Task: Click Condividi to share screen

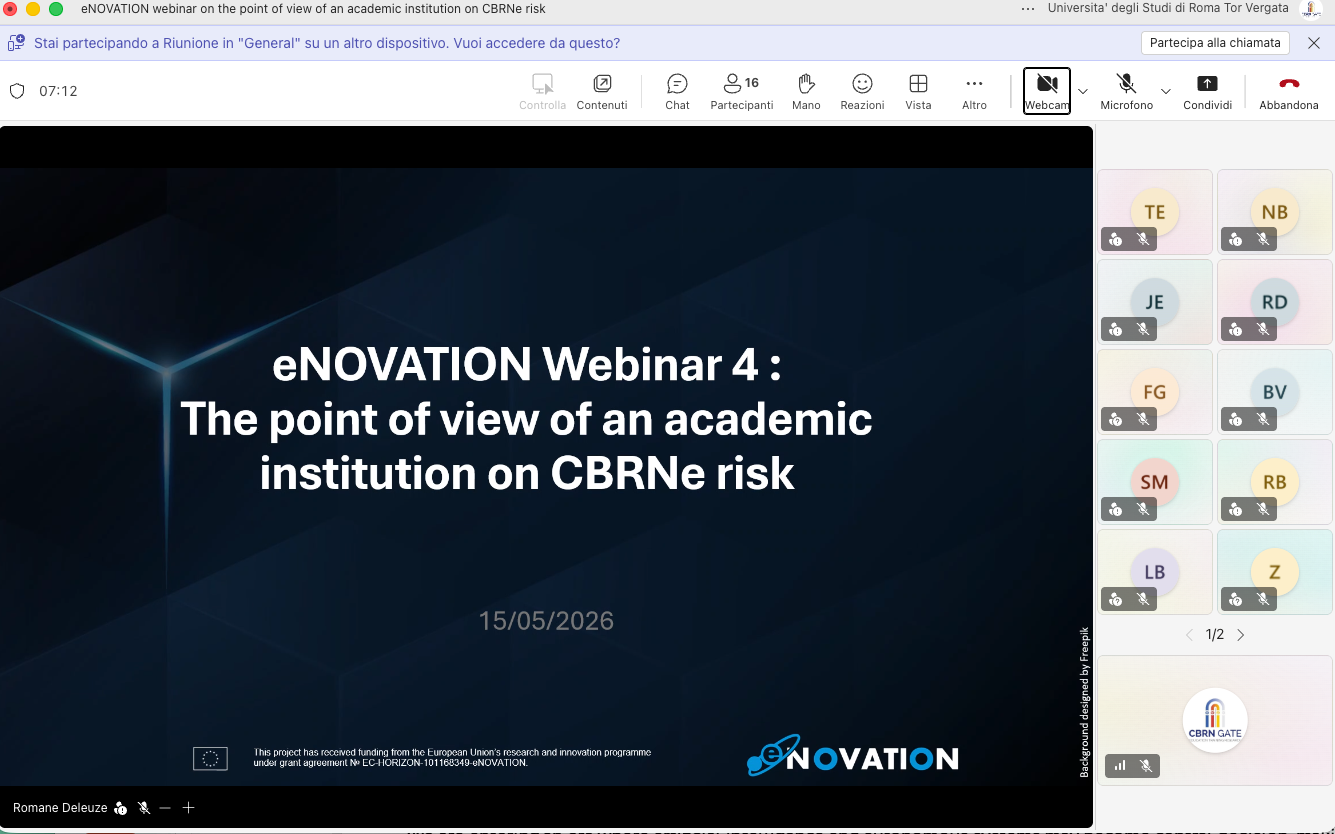Action: 1207,91
